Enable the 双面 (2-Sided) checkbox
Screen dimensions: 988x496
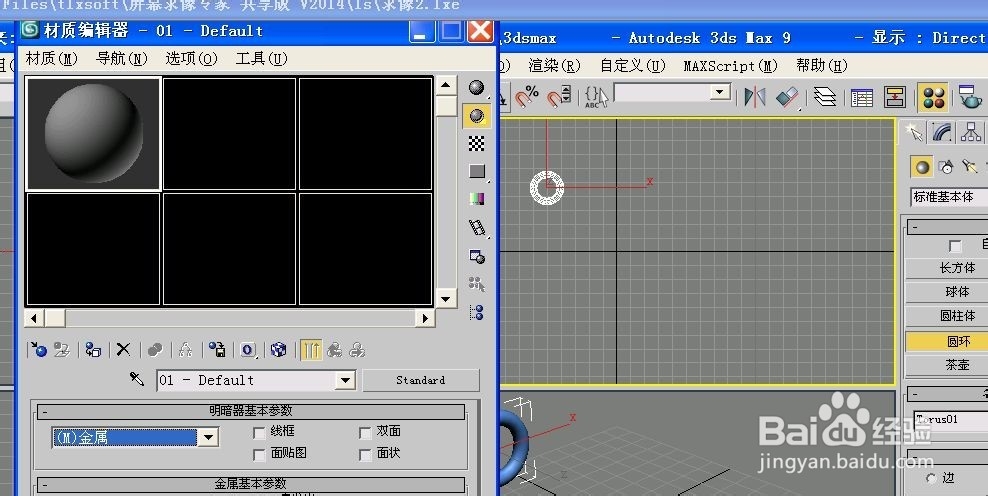click(x=365, y=433)
